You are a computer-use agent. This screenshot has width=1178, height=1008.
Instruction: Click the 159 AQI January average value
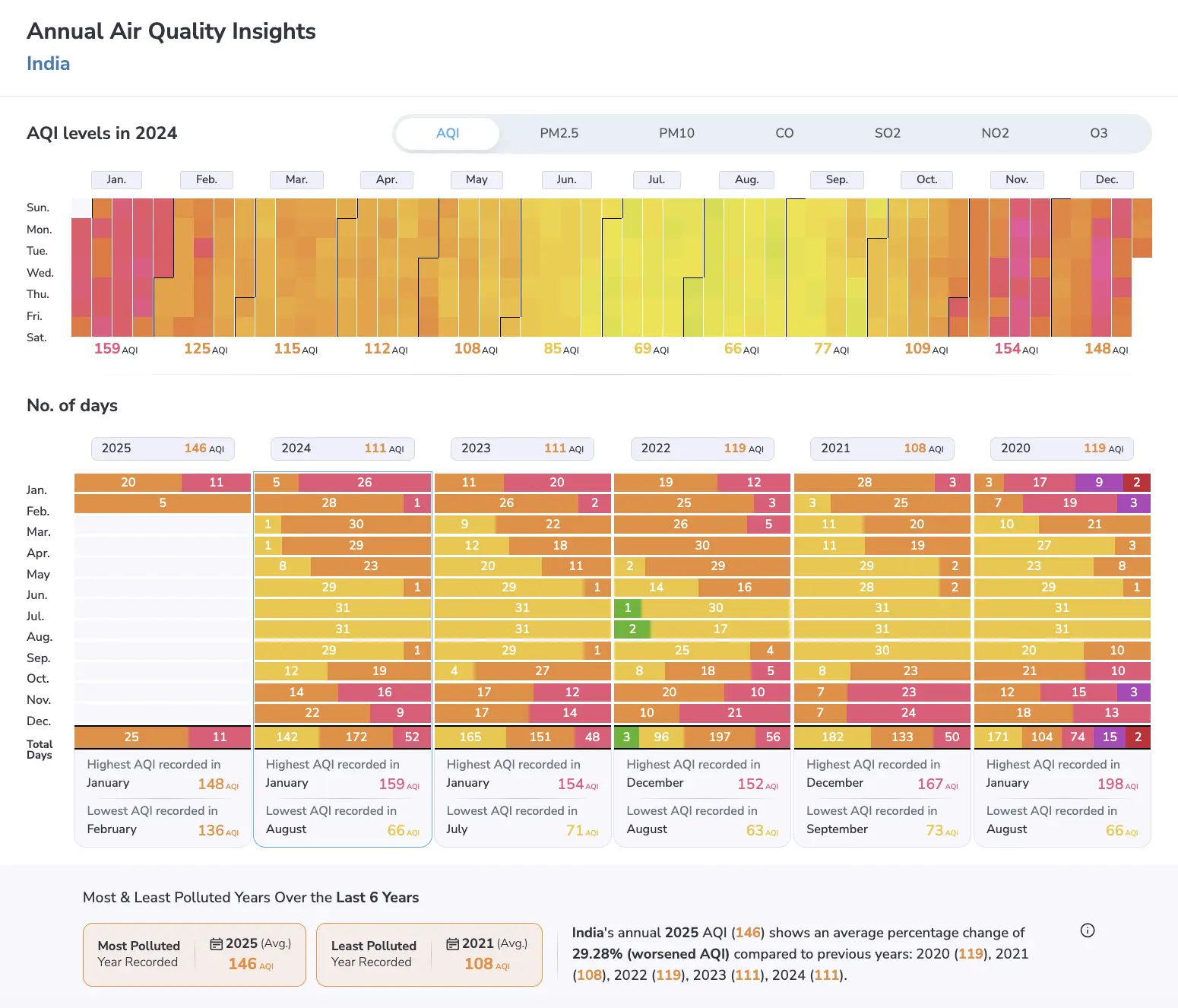pos(116,348)
